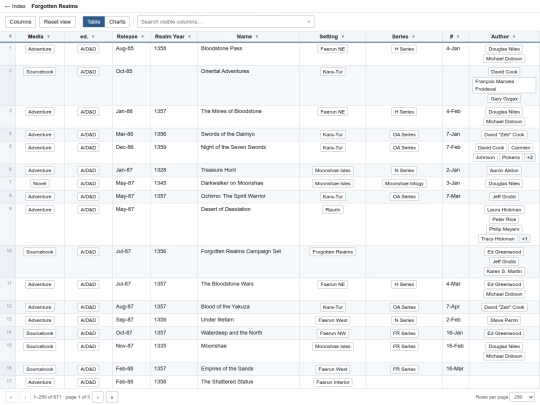
Task: Select Empires of the Sands cell
Action: pyautogui.click(x=248, y=369)
